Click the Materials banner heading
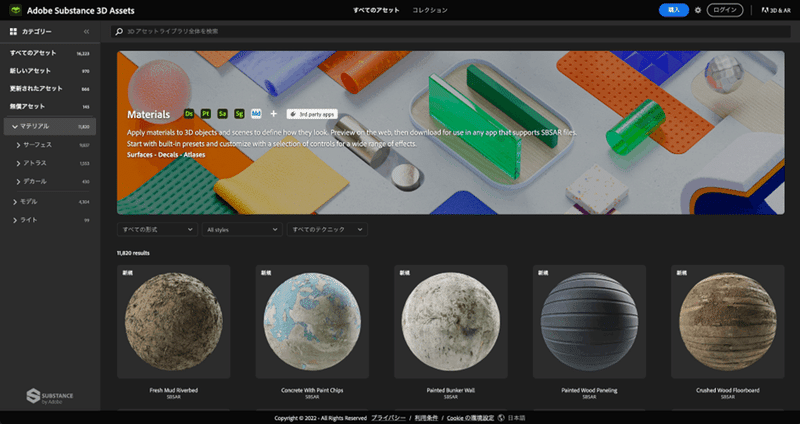 (x=148, y=114)
